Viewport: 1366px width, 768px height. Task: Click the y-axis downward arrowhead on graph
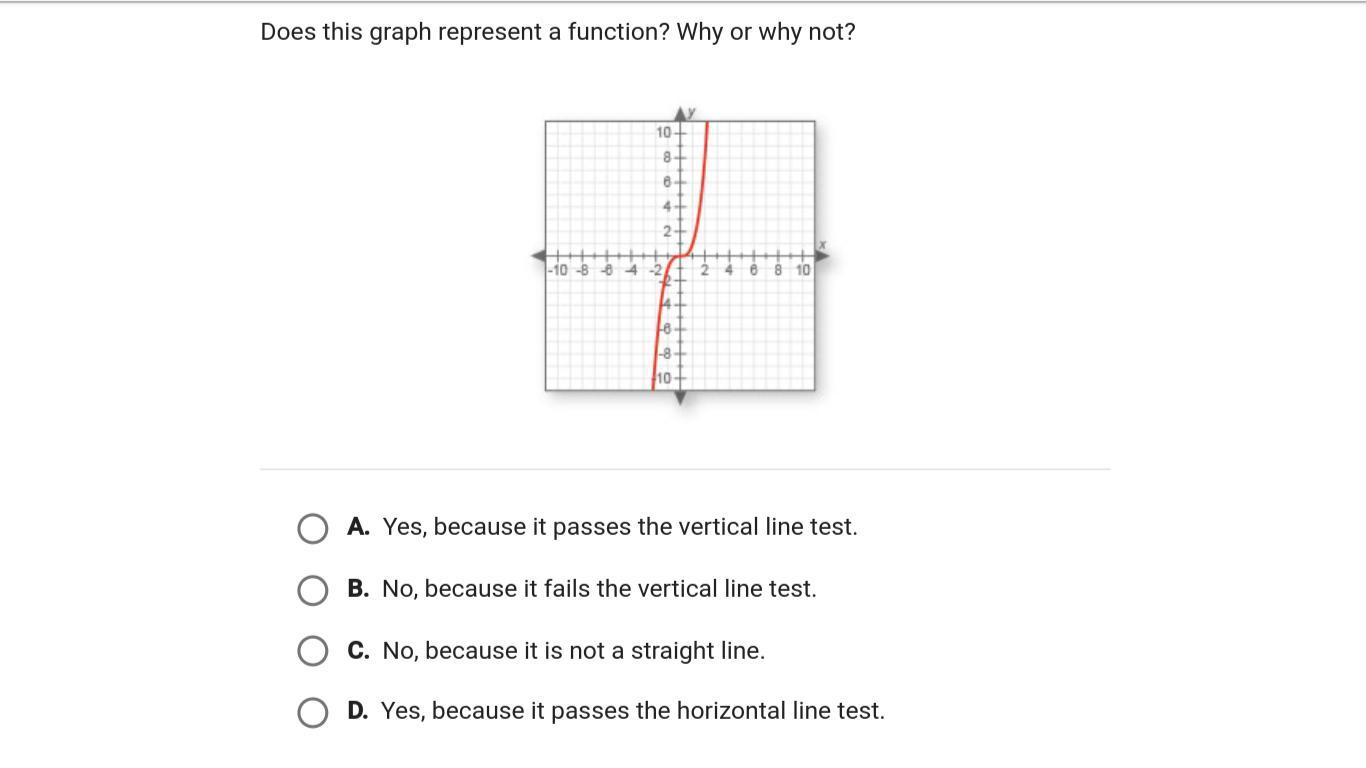point(681,398)
